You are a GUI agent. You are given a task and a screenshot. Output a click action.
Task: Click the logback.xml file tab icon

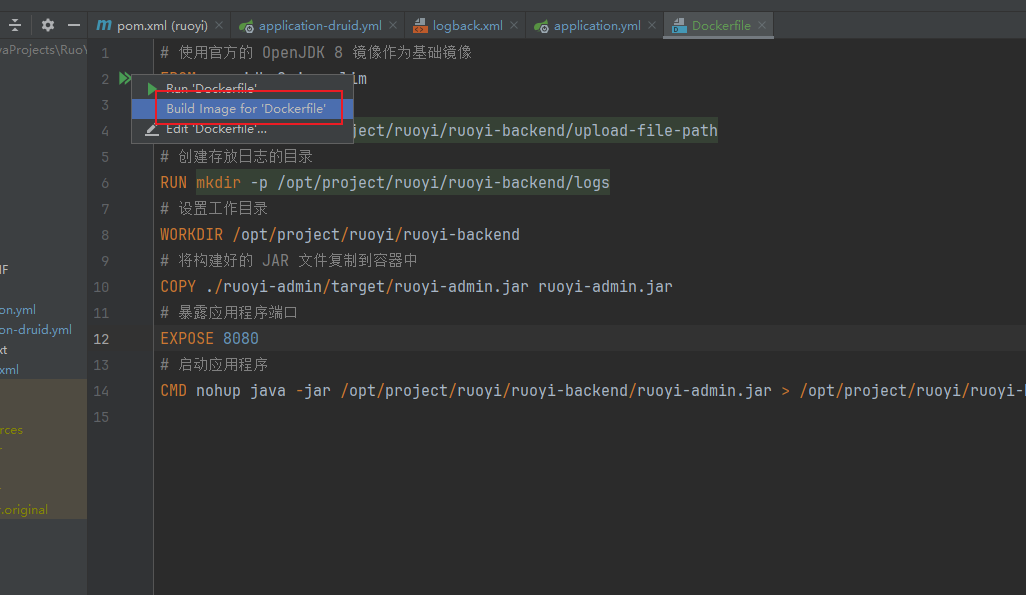pos(419,24)
